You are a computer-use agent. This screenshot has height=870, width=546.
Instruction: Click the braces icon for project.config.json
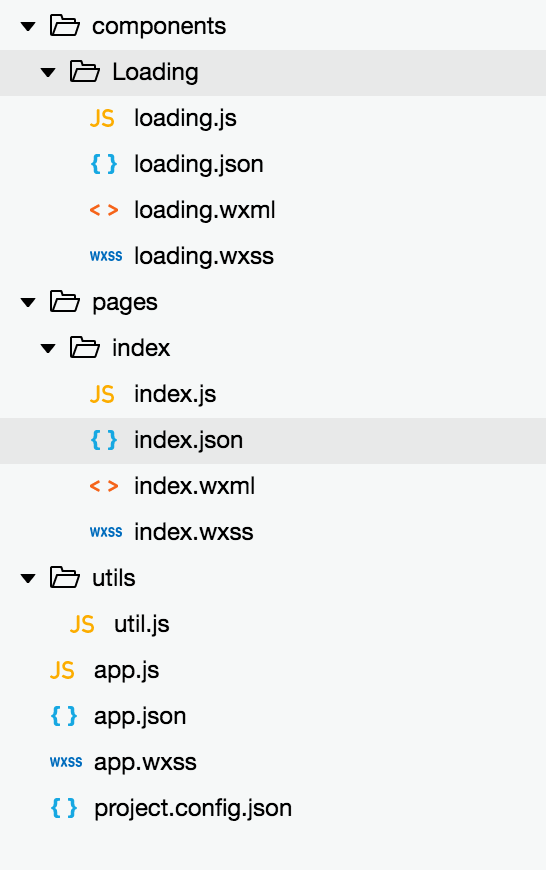tap(64, 808)
